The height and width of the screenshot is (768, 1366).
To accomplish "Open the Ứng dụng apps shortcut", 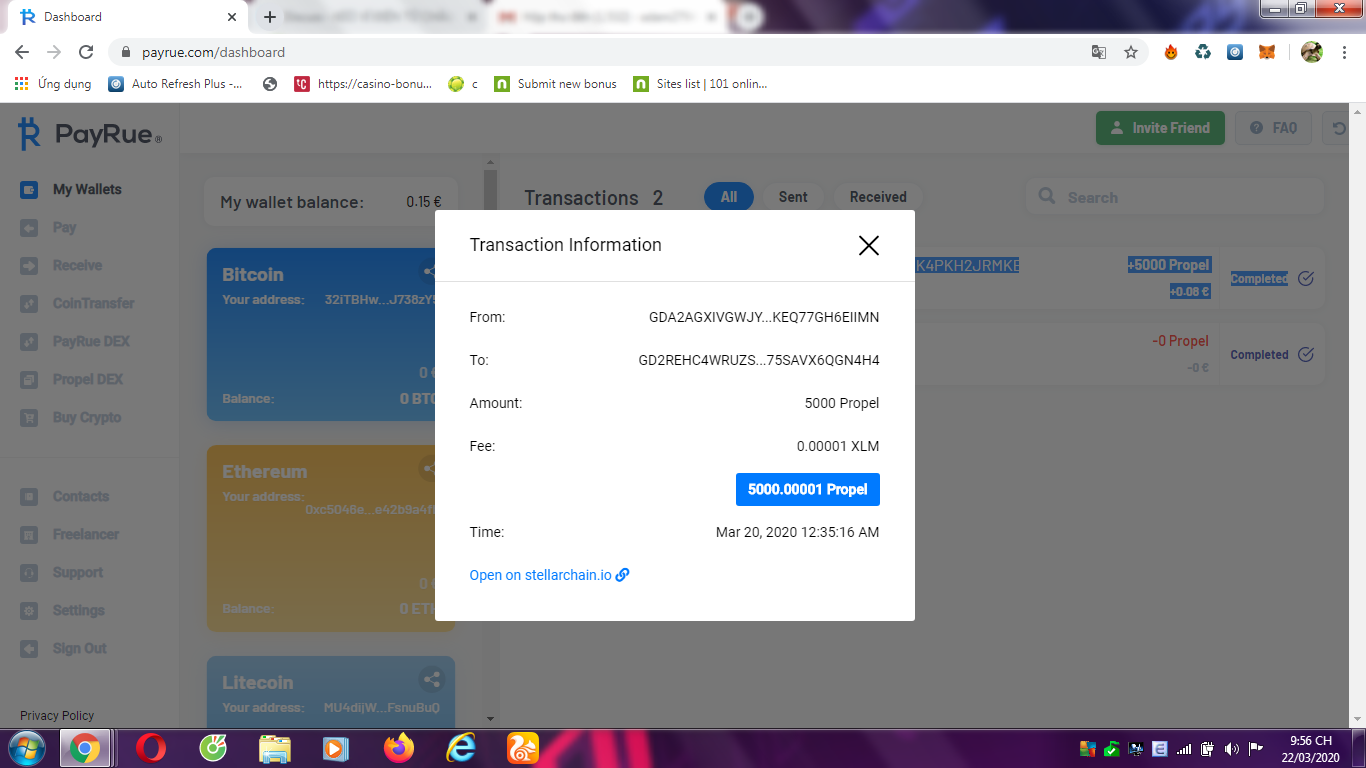I will coord(53,84).
